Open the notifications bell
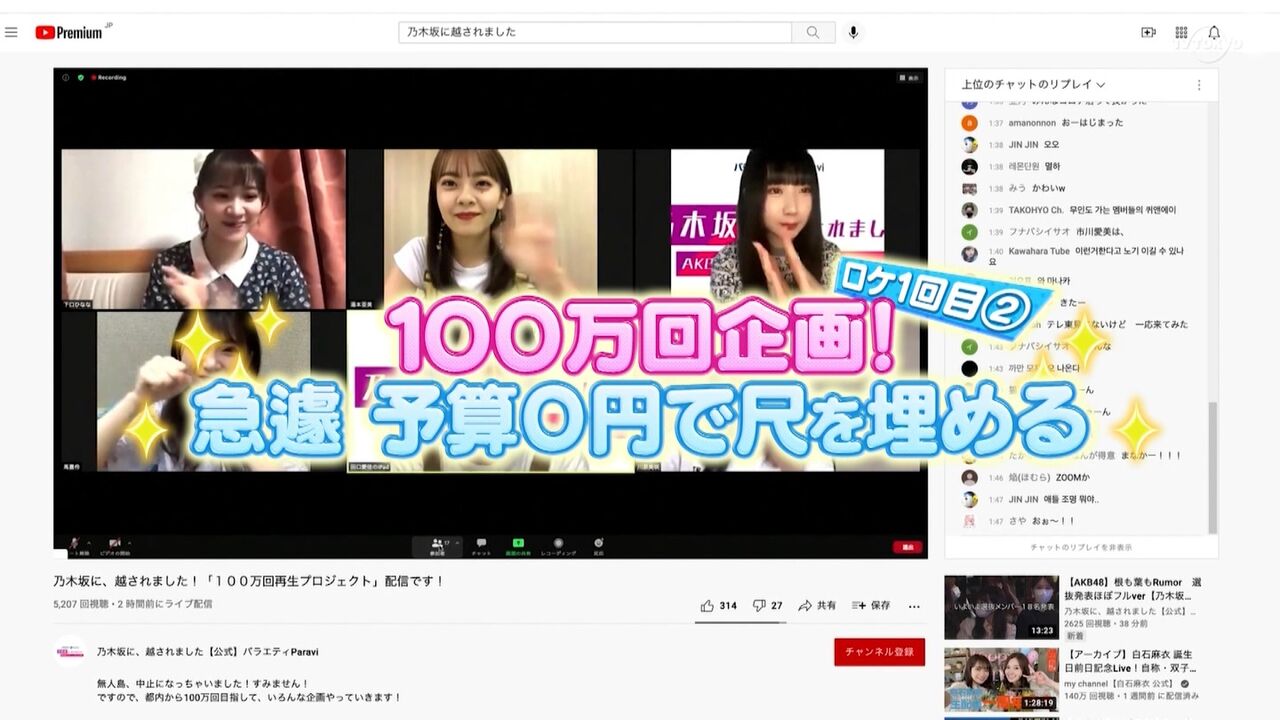 tap(1214, 32)
